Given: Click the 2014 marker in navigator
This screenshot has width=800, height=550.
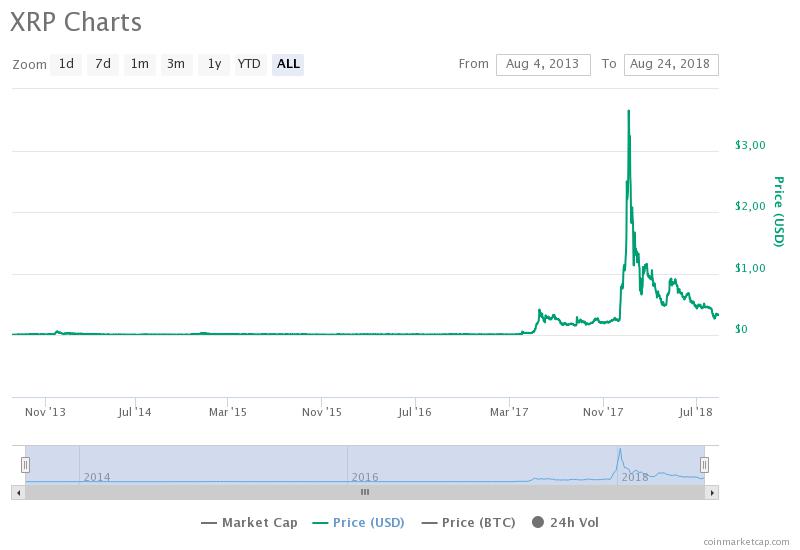Looking at the screenshot, I should [x=97, y=477].
